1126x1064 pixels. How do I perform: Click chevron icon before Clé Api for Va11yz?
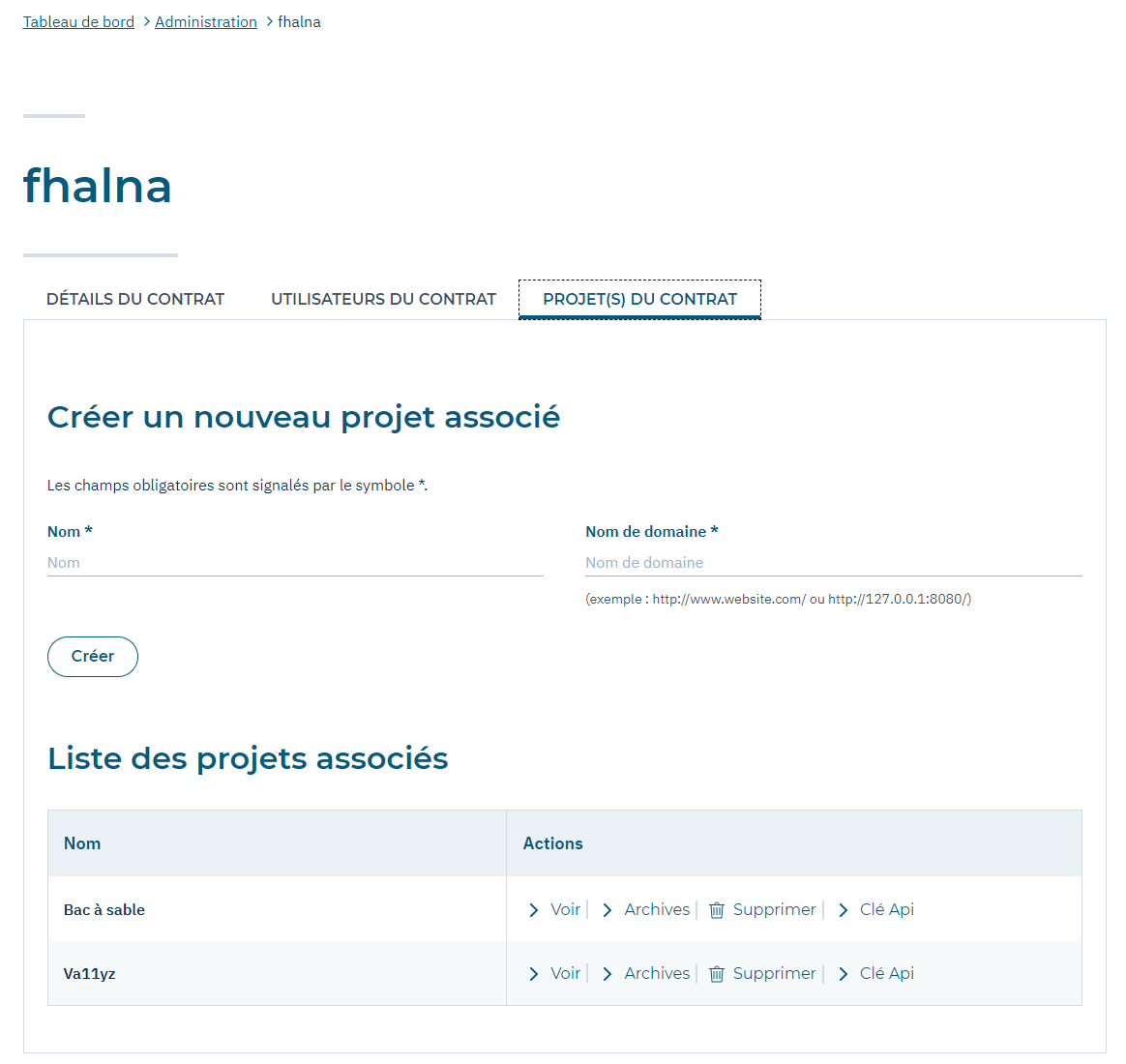click(844, 974)
